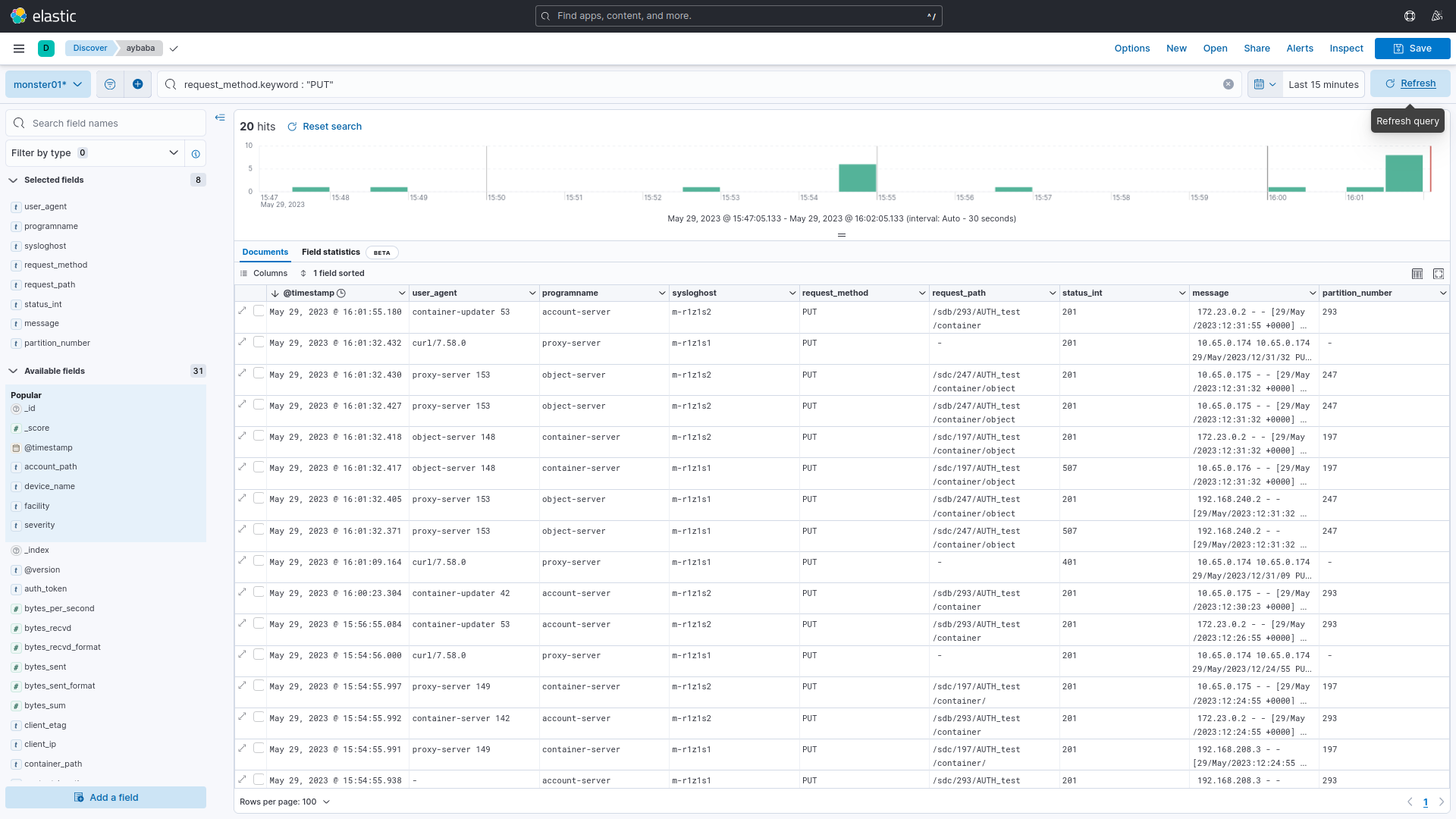Screen dimensions: 1456x819
Task: Open the saved query menu icon
Action: pyautogui.click(x=110, y=84)
